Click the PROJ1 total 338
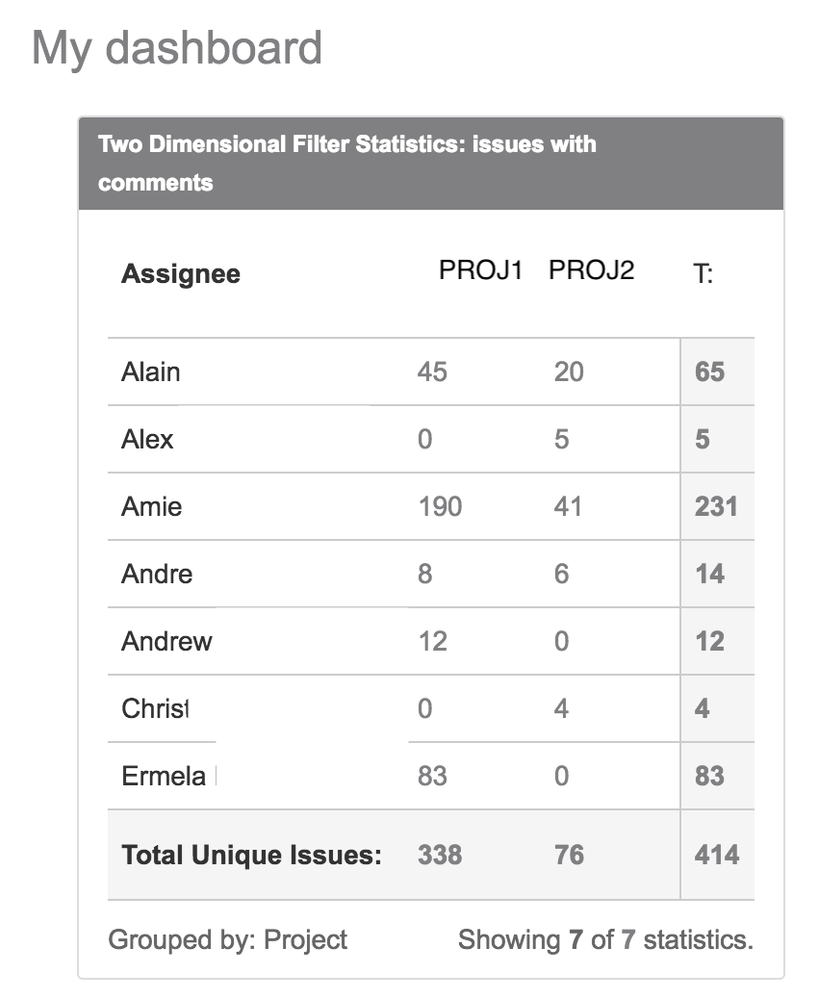 [x=439, y=855]
